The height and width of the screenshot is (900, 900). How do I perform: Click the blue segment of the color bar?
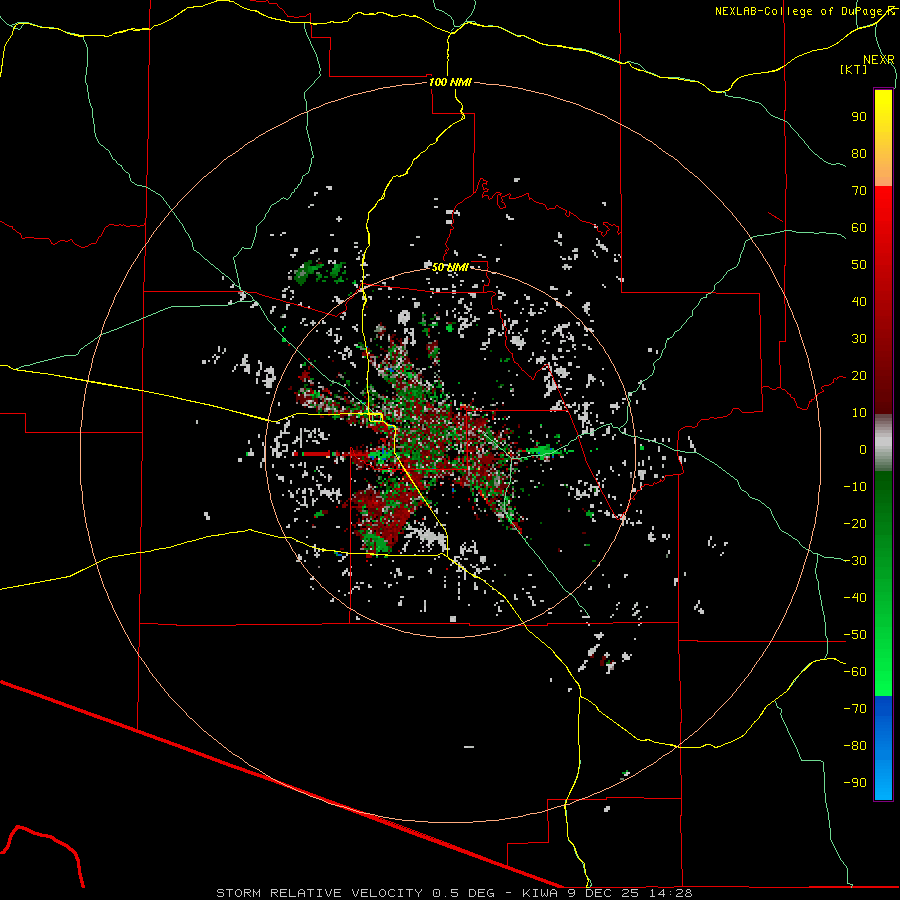883,748
